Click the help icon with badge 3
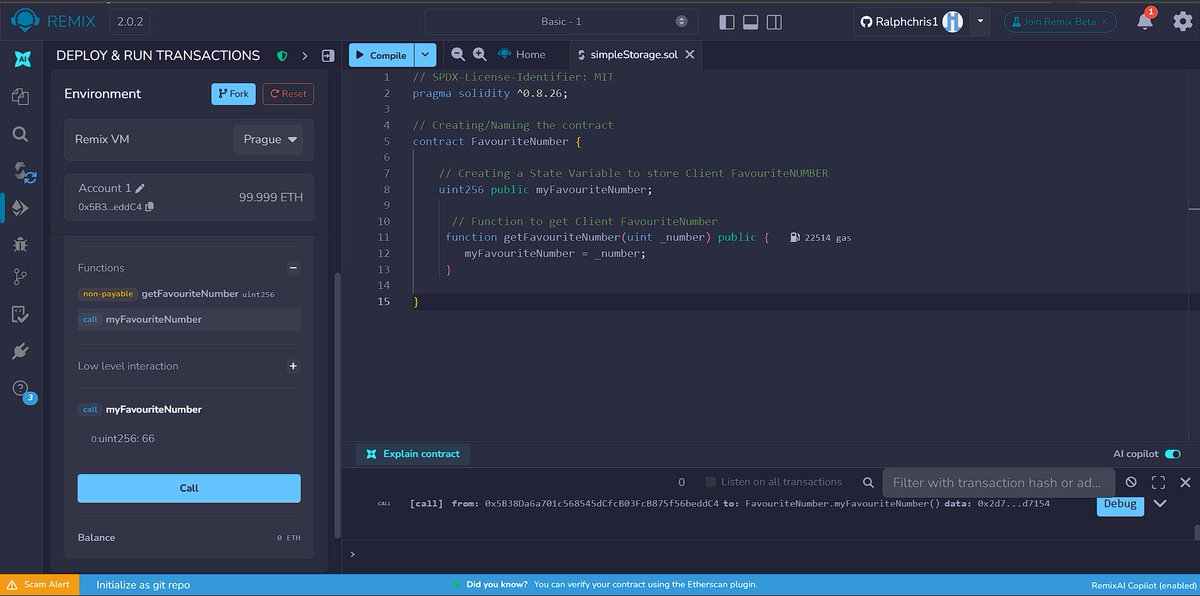This screenshot has height=596, width=1200. click(x=22, y=390)
